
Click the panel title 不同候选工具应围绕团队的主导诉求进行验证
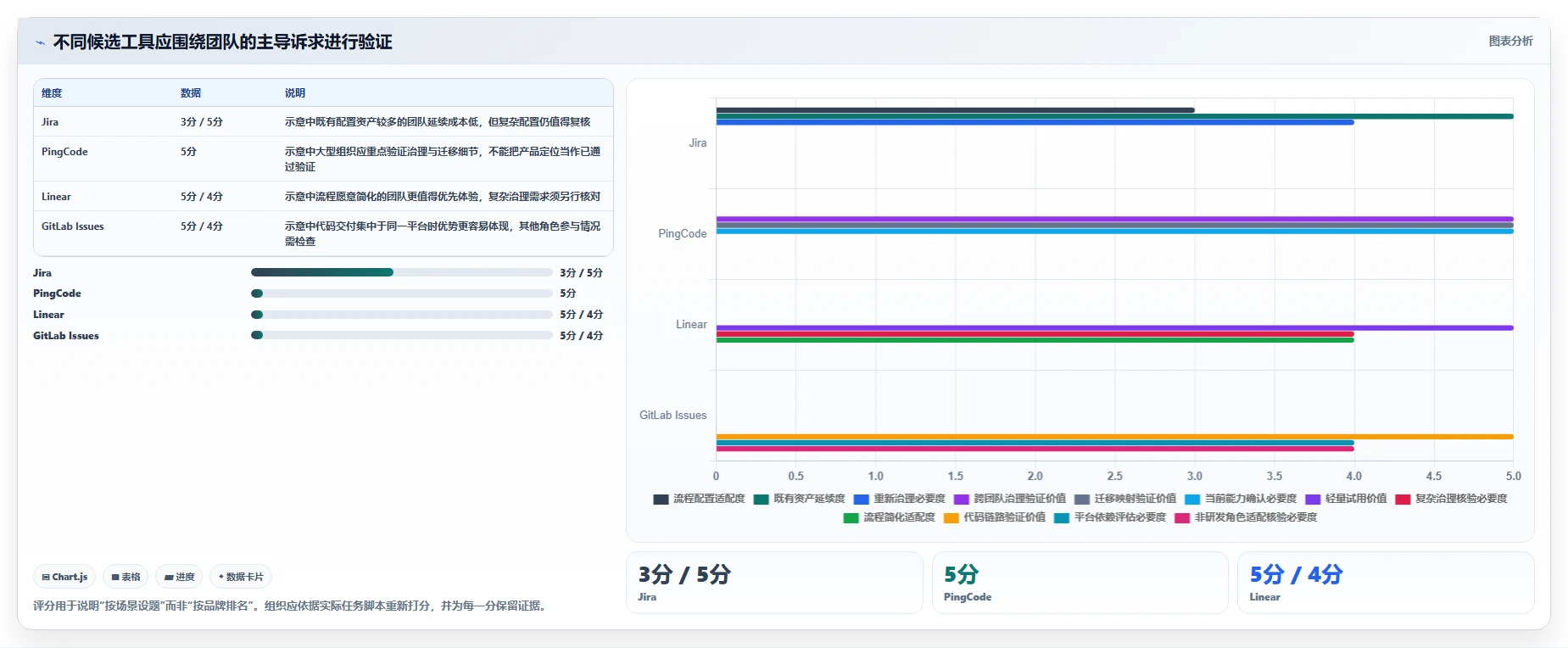click(222, 42)
